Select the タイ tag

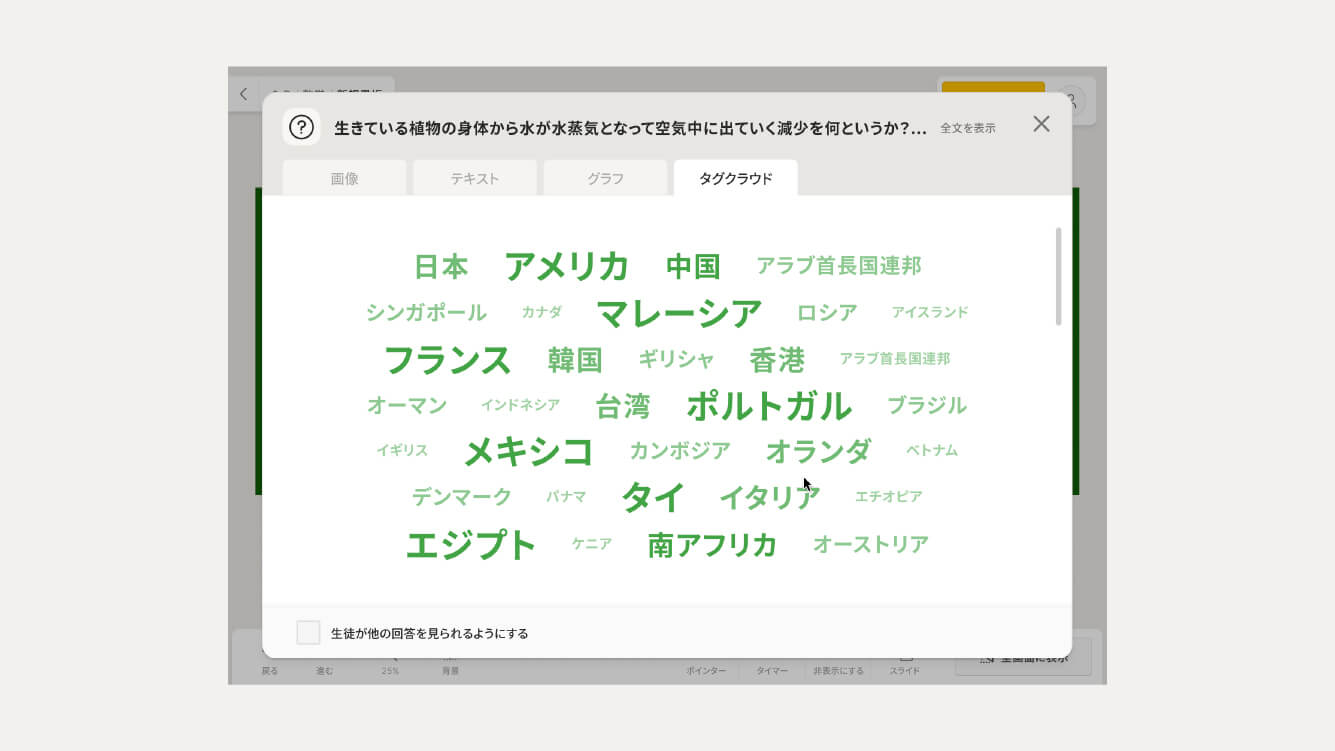click(652, 497)
